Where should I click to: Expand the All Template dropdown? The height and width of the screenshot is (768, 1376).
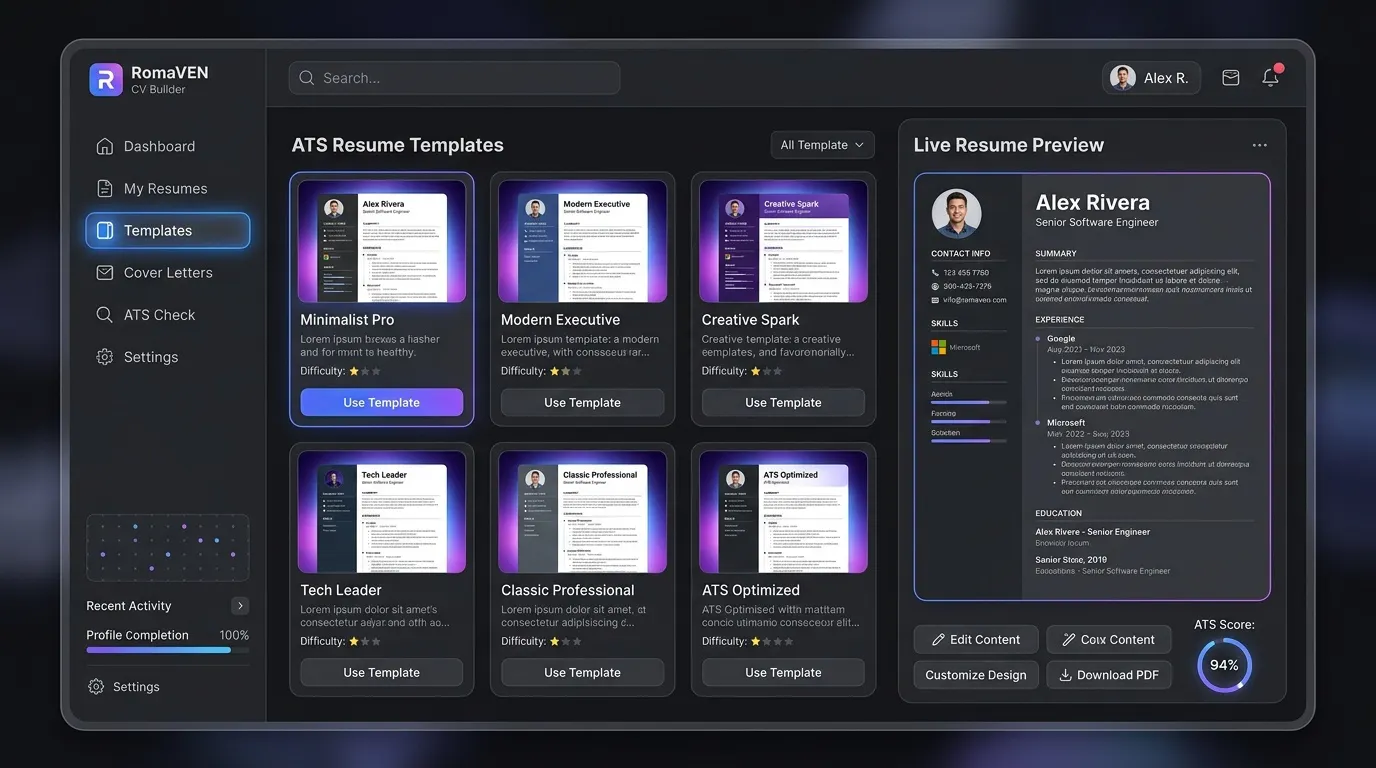point(822,145)
